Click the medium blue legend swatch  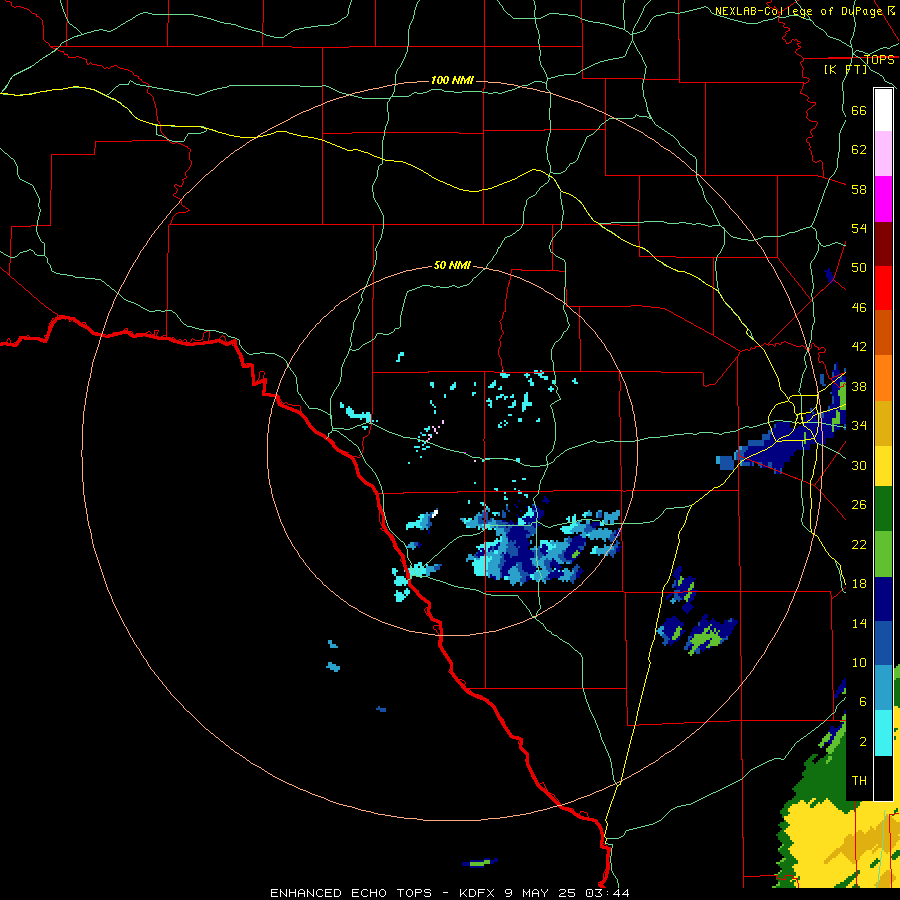(x=883, y=643)
